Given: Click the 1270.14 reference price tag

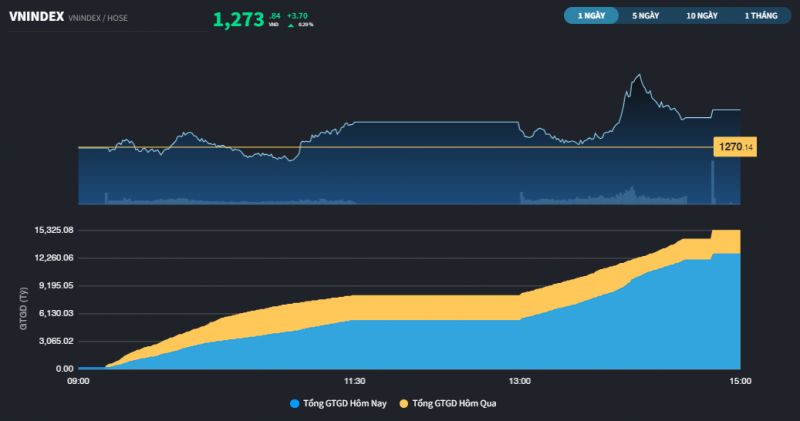Looking at the screenshot, I should [735, 148].
